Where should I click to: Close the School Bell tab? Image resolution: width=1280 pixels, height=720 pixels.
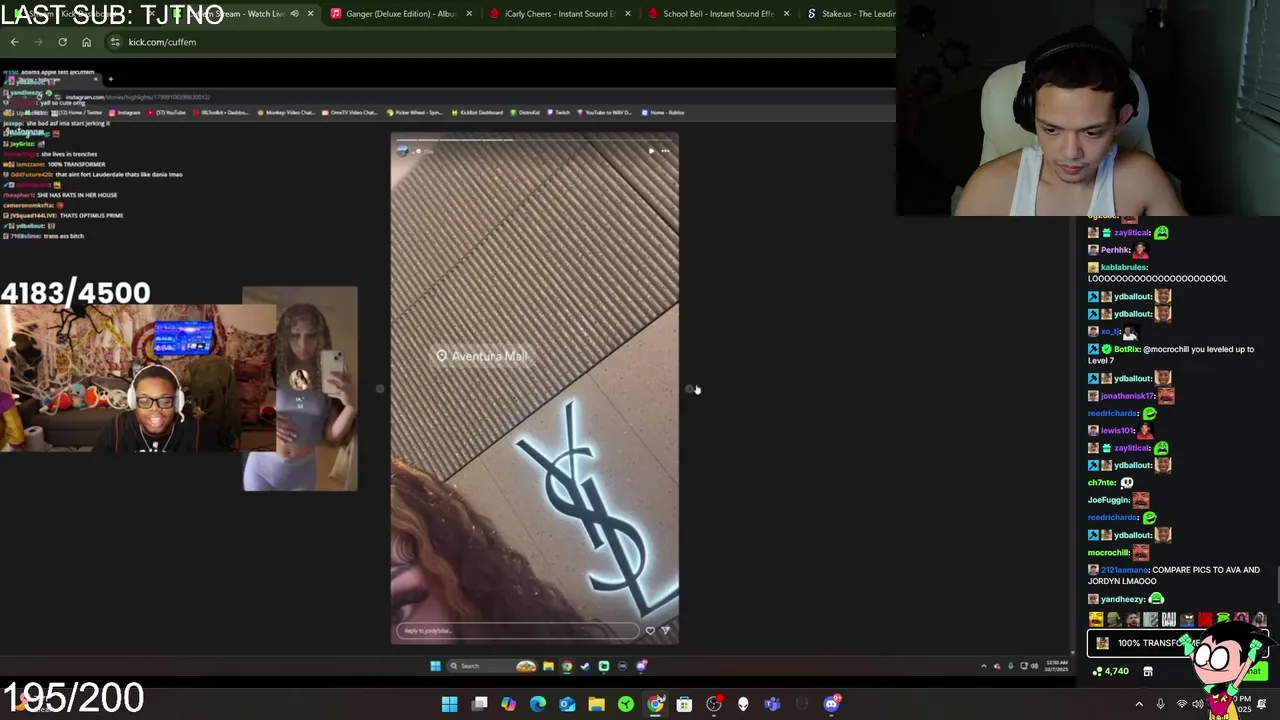click(787, 14)
